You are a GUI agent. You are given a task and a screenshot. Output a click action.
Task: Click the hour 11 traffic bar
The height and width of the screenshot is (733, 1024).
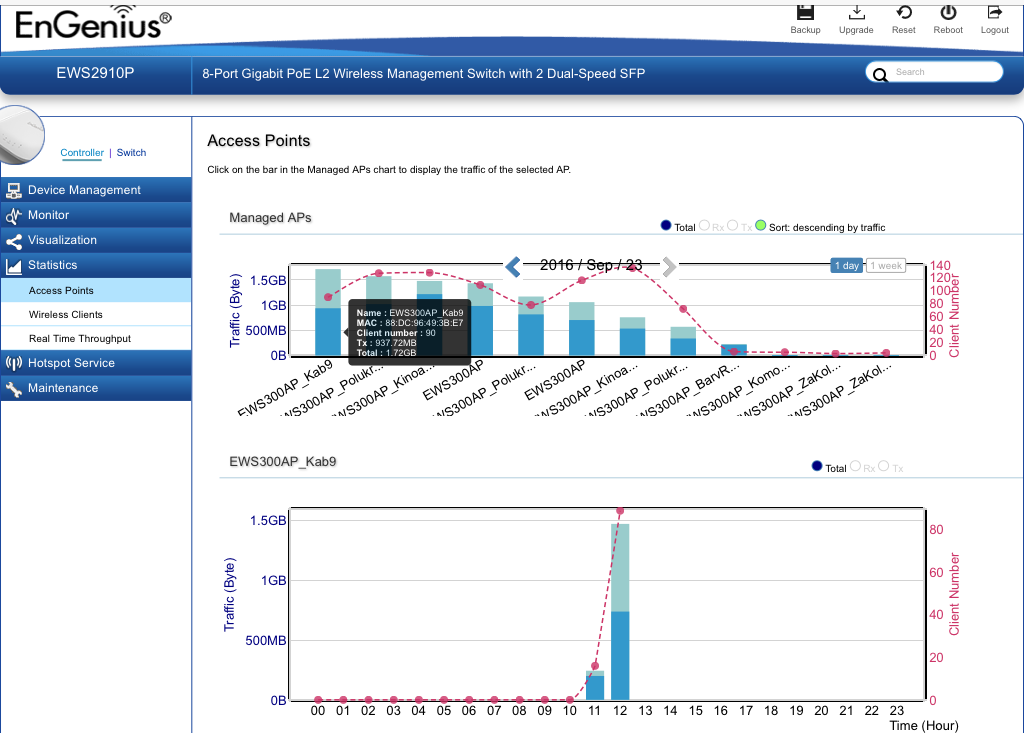(x=595, y=685)
